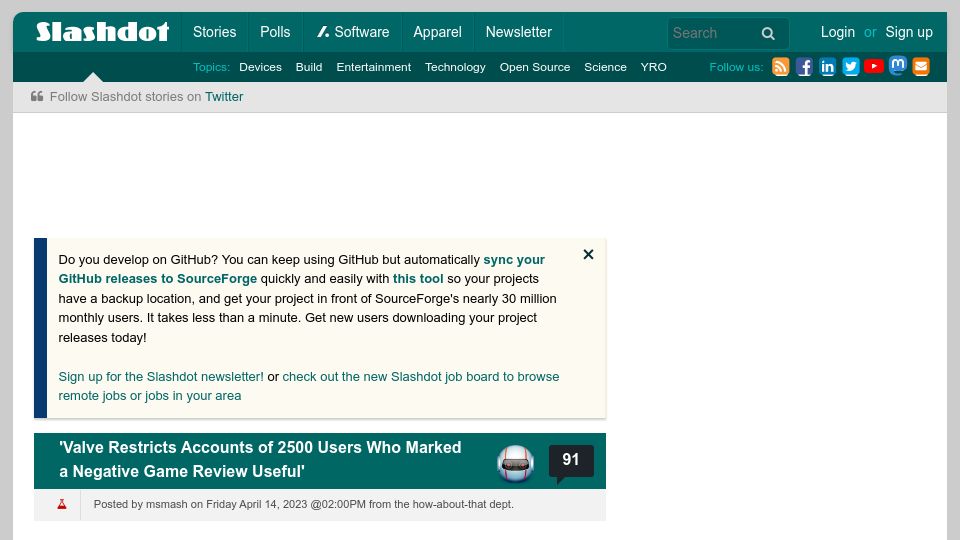This screenshot has height=540, width=960.
Task: Select the YRO topic
Action: [653, 67]
